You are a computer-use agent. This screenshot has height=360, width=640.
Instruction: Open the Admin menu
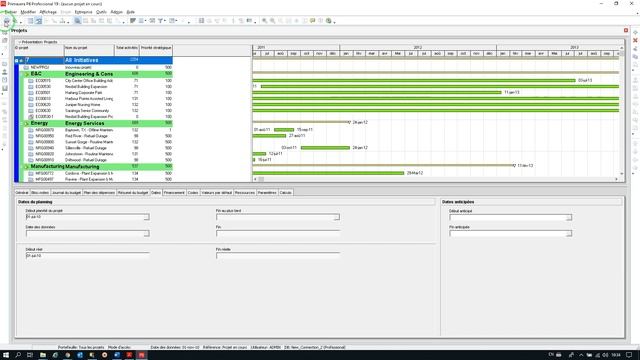coord(116,12)
